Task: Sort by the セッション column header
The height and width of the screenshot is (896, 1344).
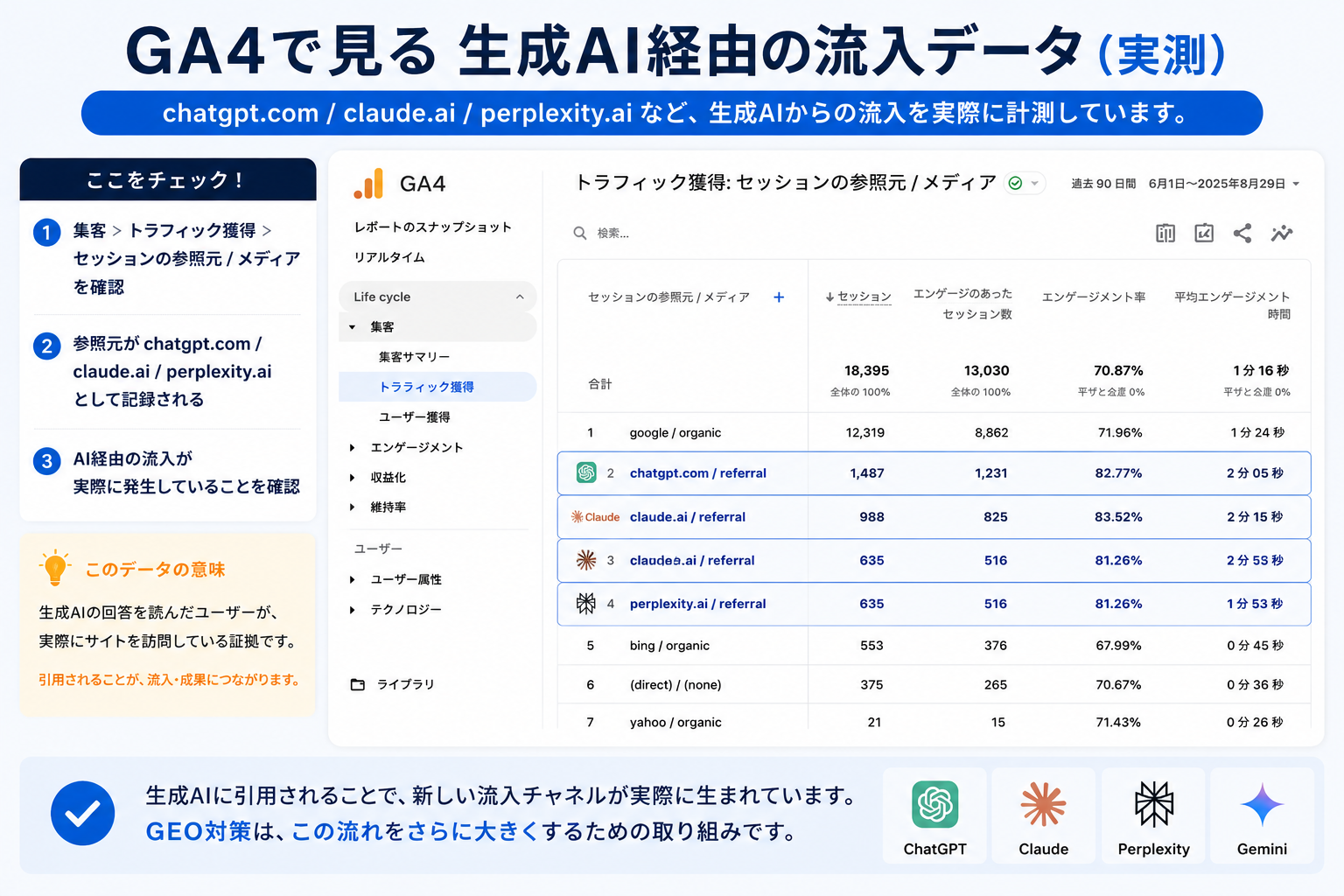Action: pyautogui.click(x=864, y=297)
